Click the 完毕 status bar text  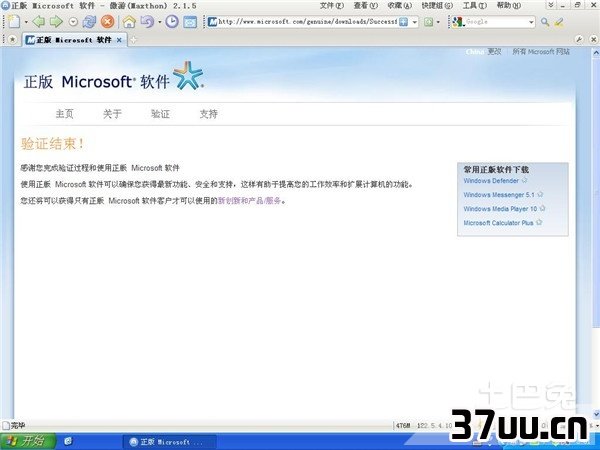point(18,425)
